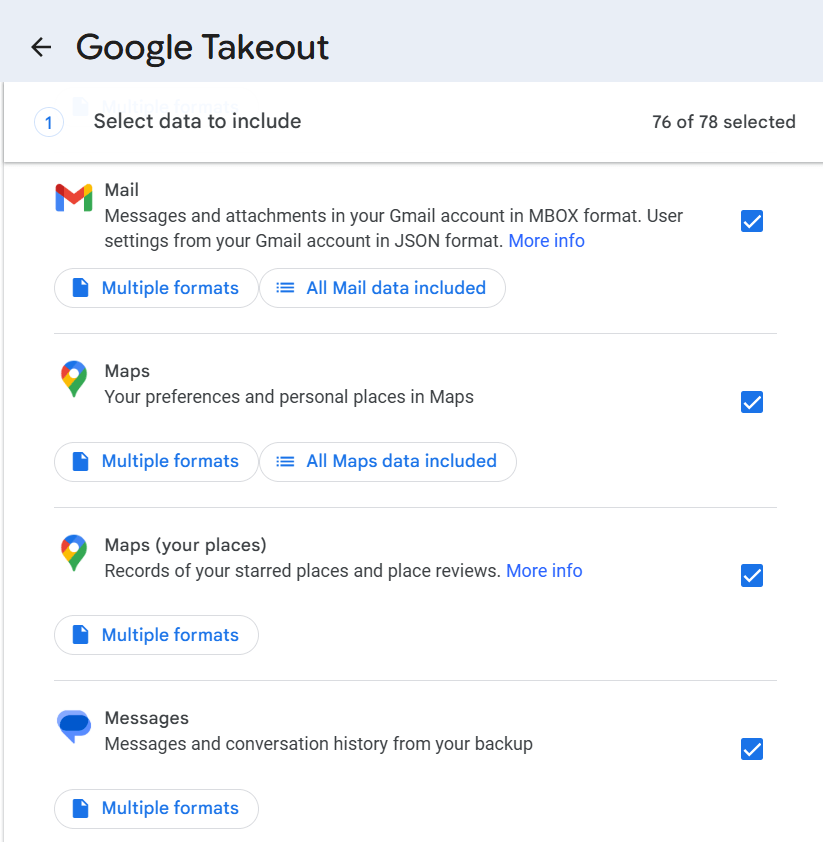This screenshot has height=842, width=823.
Task: Select the 'Select data to include' section header
Action: (197, 121)
